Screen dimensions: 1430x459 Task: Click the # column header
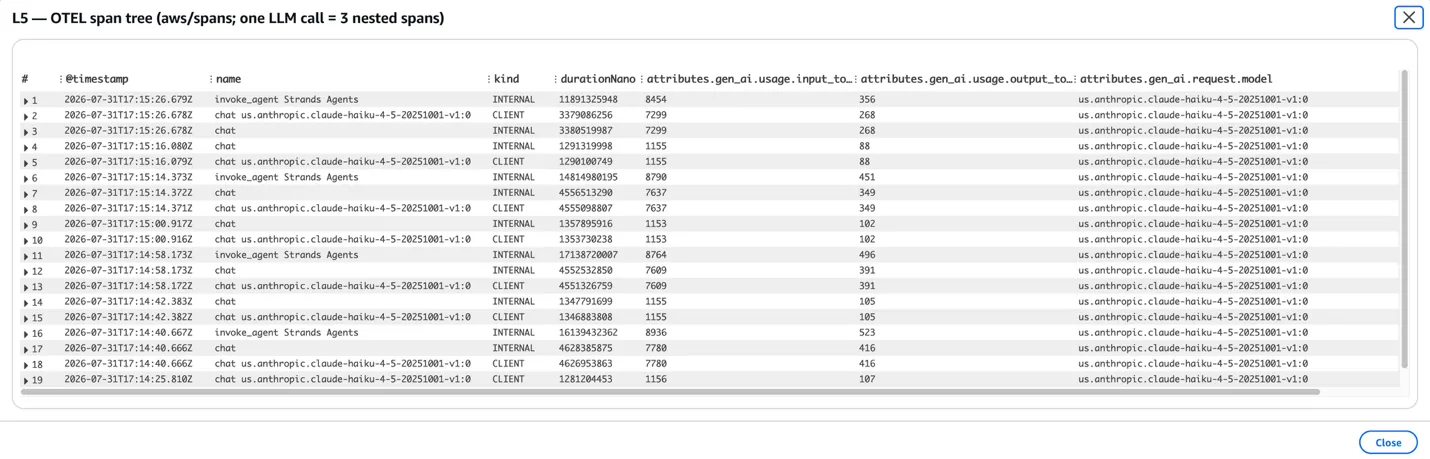(25, 79)
